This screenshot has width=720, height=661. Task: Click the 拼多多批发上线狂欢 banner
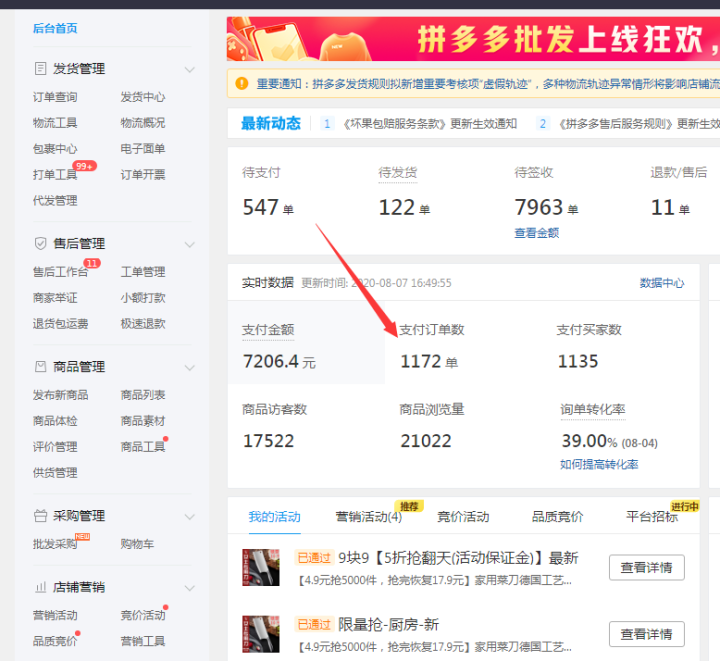click(473, 39)
